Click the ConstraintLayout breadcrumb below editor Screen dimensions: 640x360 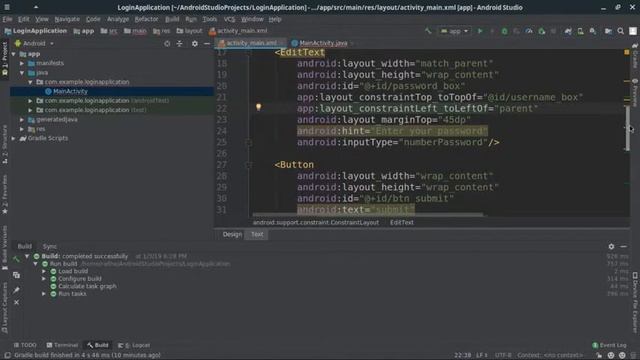[316, 222]
